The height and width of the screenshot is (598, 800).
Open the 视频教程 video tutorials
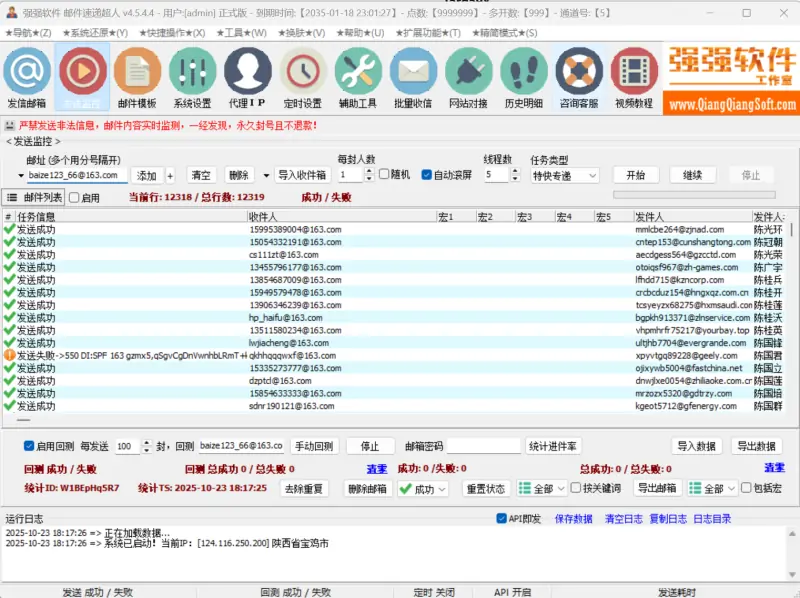(x=633, y=83)
